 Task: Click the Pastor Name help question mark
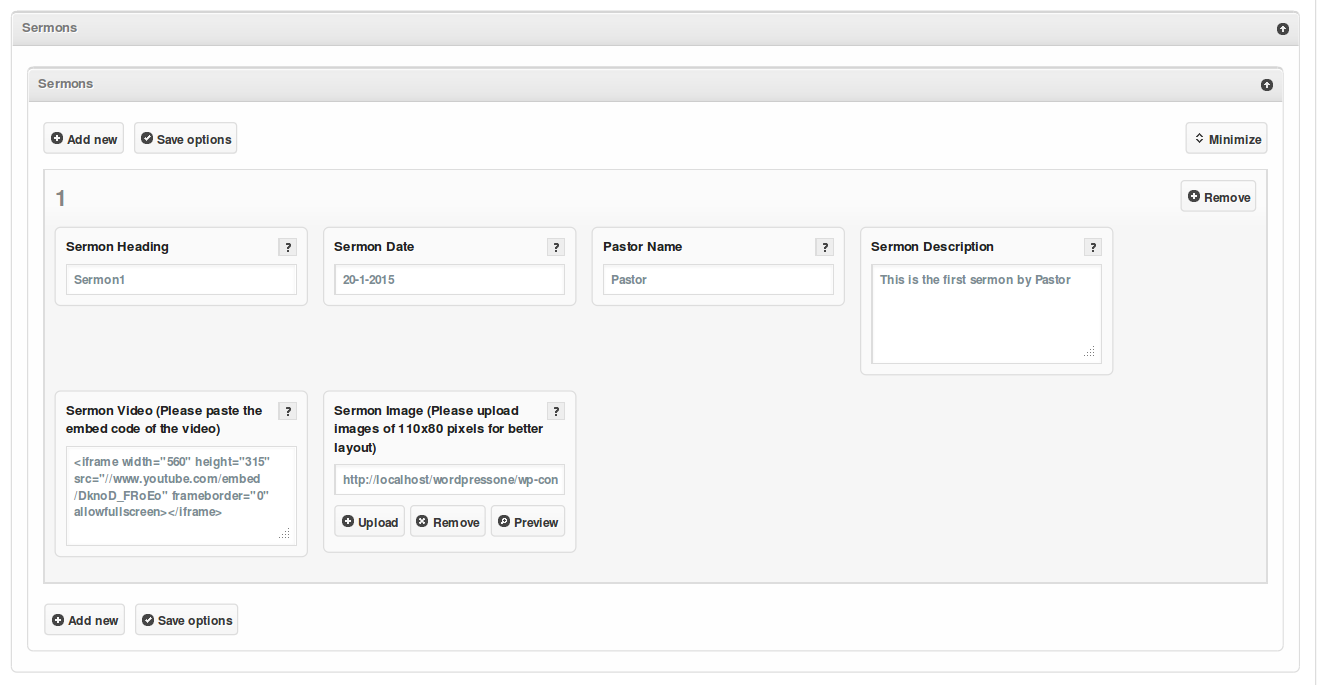(x=824, y=248)
